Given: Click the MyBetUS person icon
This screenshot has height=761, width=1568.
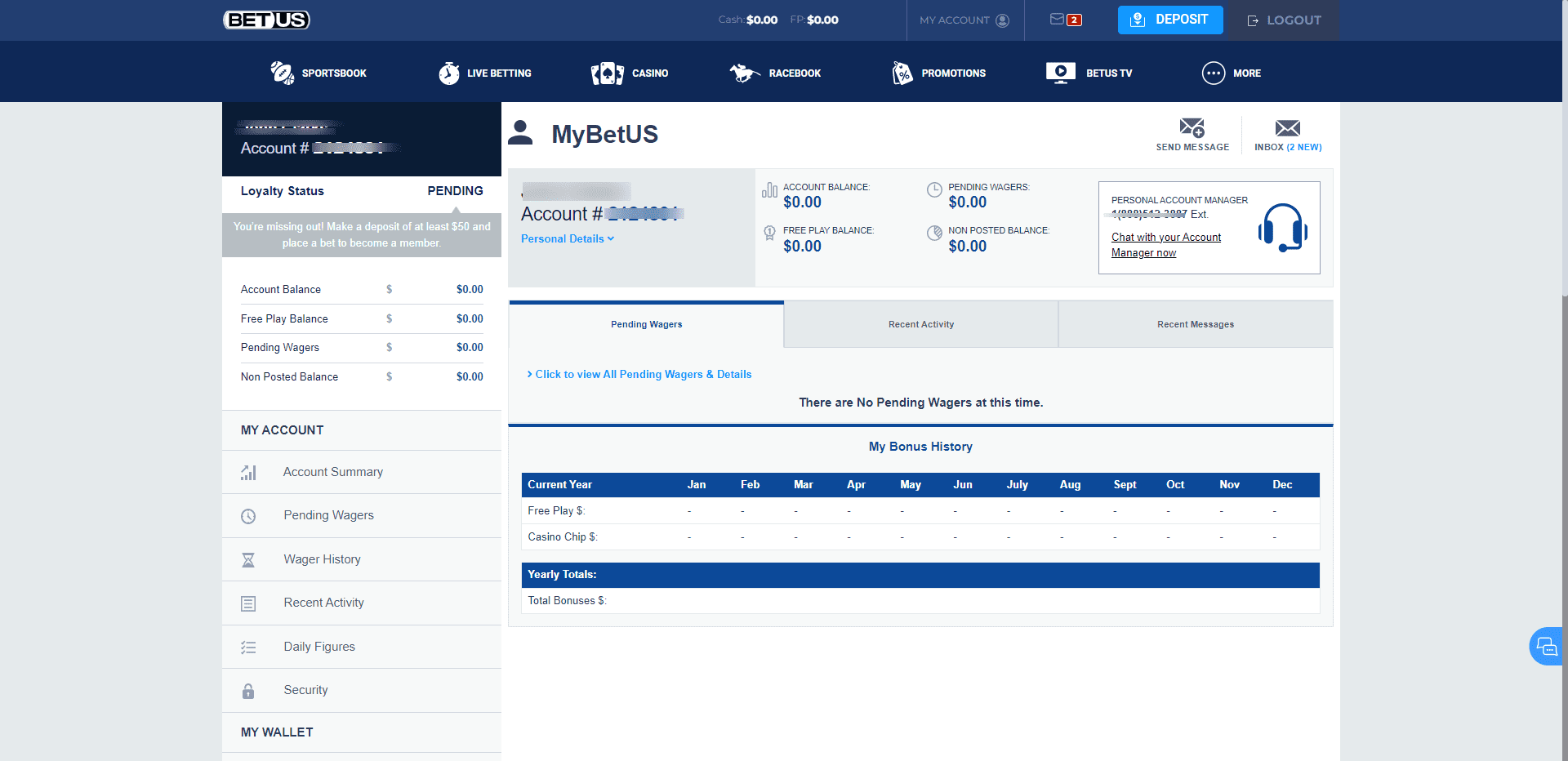Looking at the screenshot, I should (520, 132).
